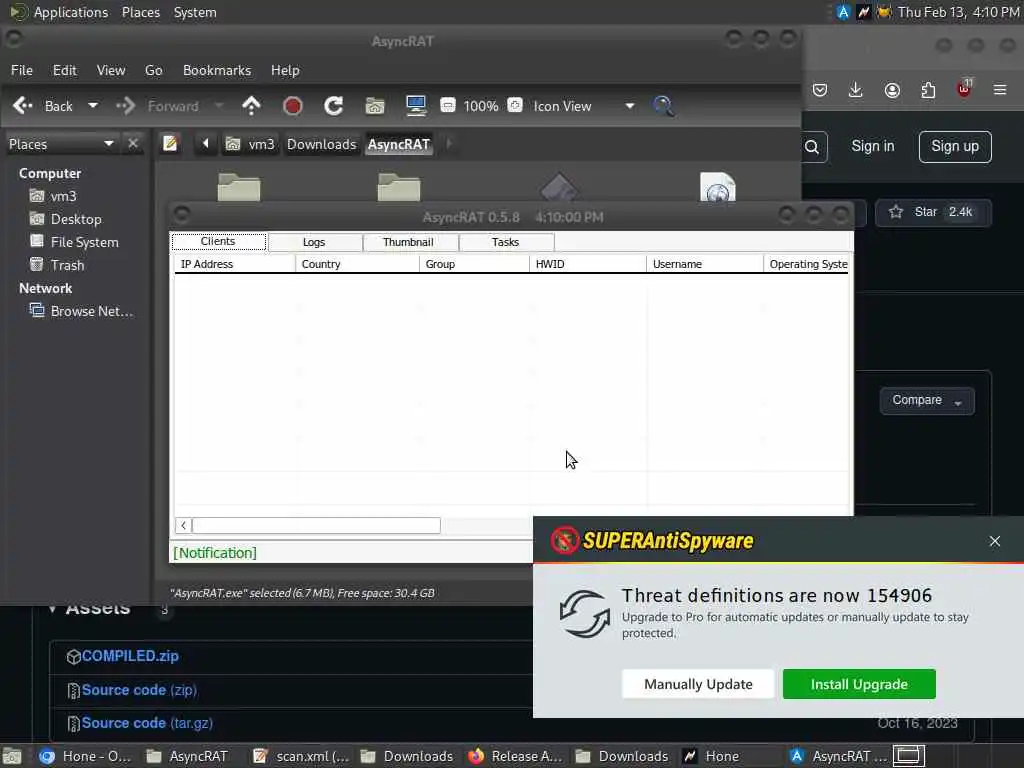The height and width of the screenshot is (768, 1024).
Task: Click the Computer toolbar icon
Action: pos(416,106)
